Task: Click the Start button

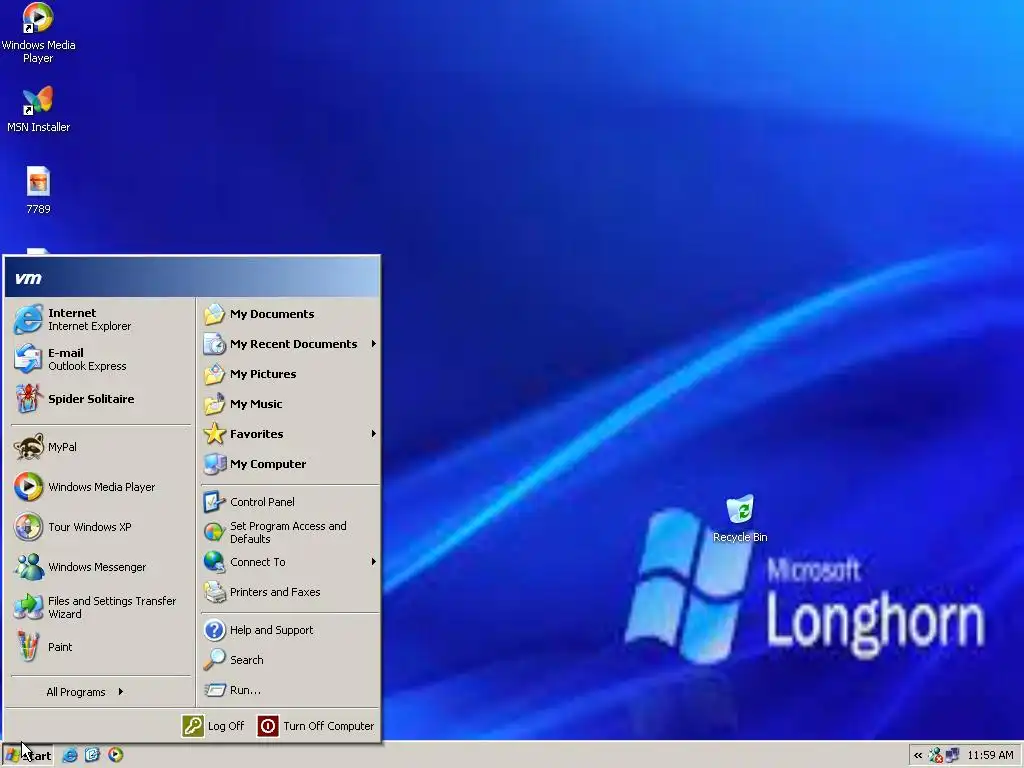Action: tap(27, 756)
